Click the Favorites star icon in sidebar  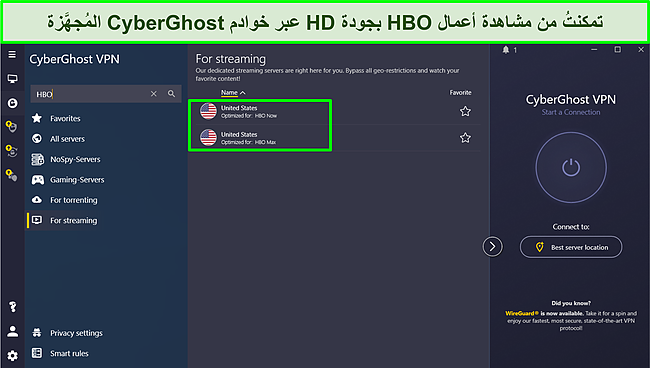[37, 118]
